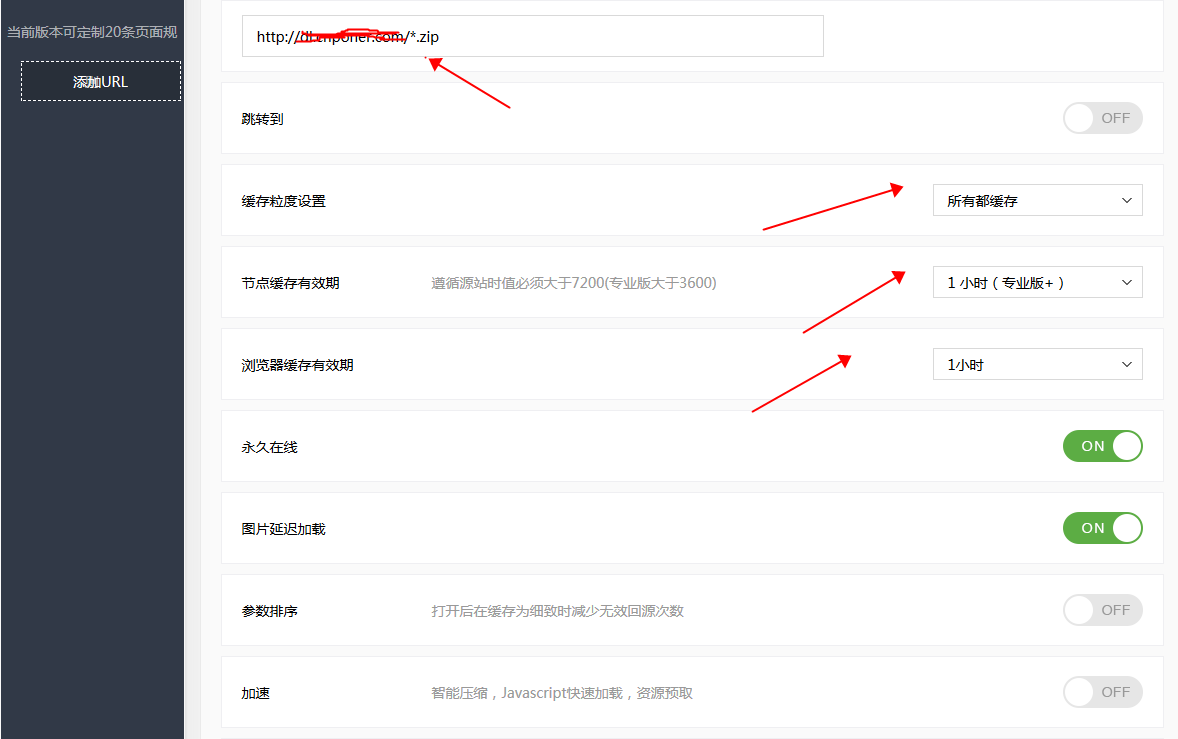Click the 缓存粒度设置 row label
Viewport: 1178px width, 739px height.
click(283, 201)
